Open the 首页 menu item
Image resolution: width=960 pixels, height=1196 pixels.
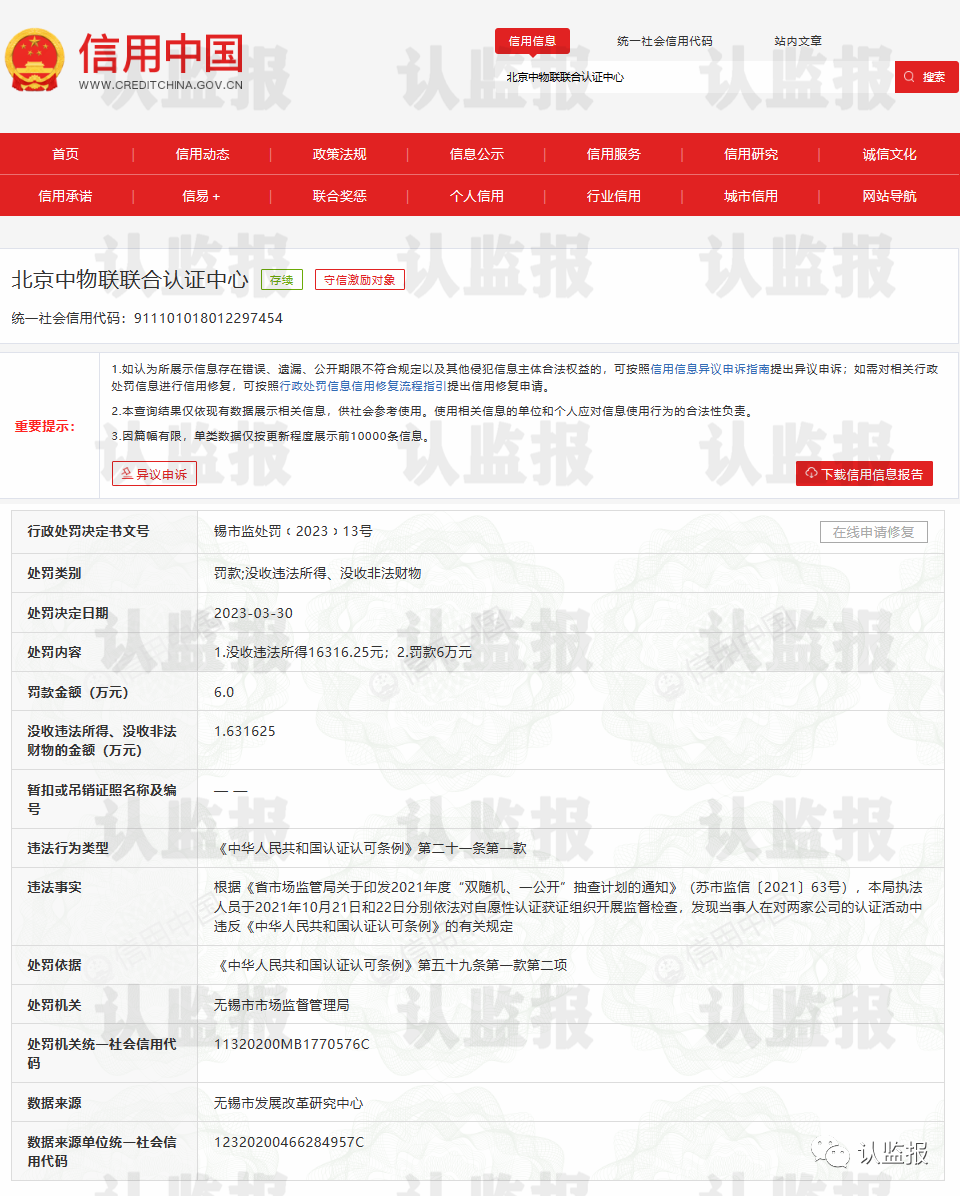tap(66, 154)
